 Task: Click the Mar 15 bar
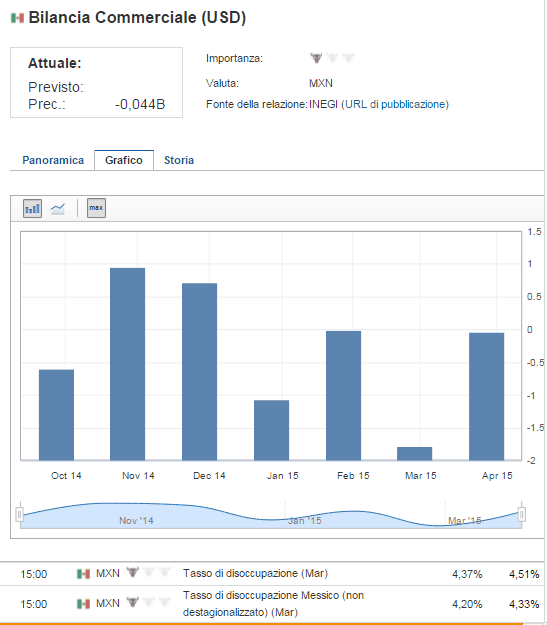[x=415, y=454]
